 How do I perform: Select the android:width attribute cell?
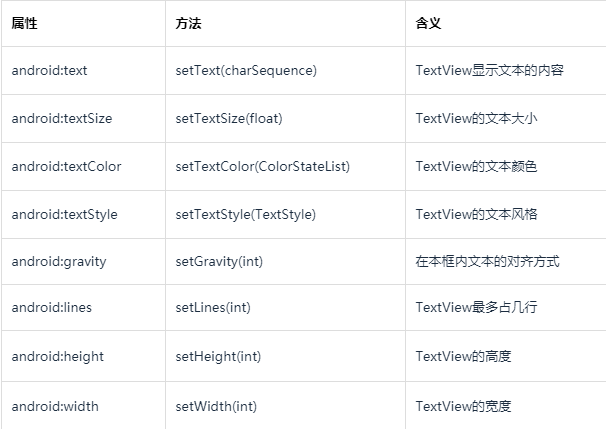click(x=55, y=407)
